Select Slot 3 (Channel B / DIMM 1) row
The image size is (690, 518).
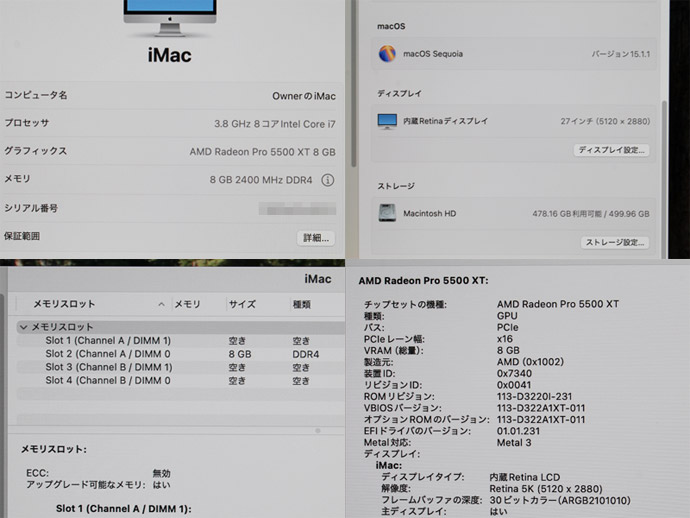coord(180,367)
